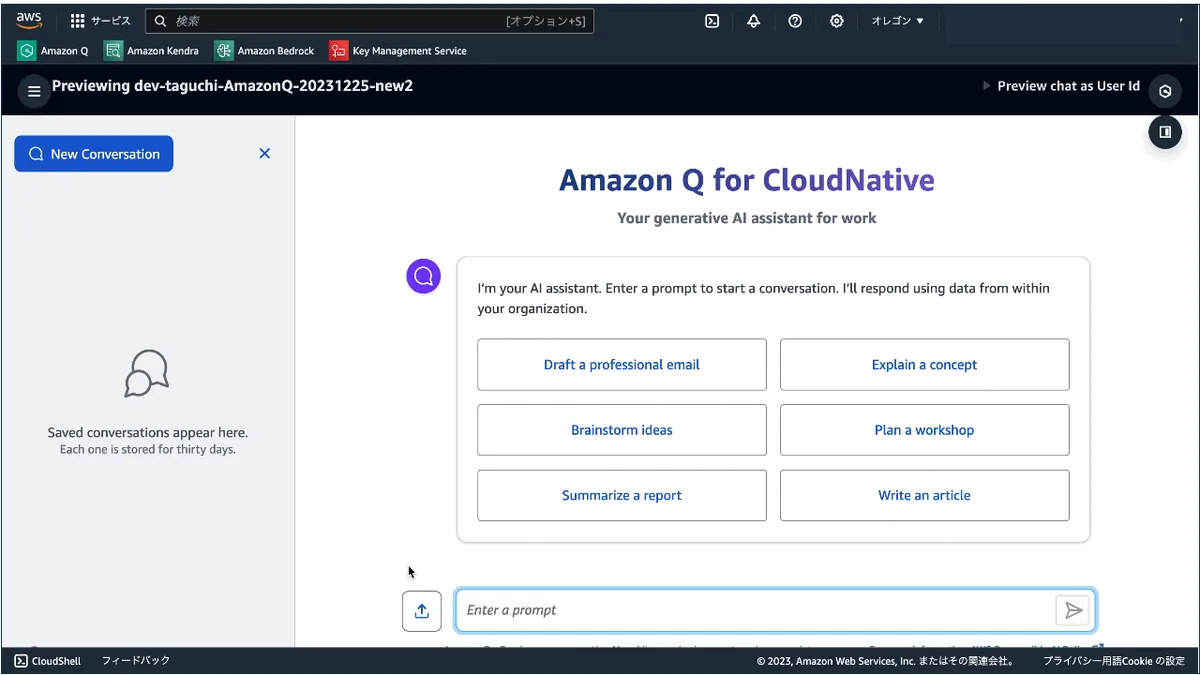Click the Enter a prompt field

pos(755,610)
